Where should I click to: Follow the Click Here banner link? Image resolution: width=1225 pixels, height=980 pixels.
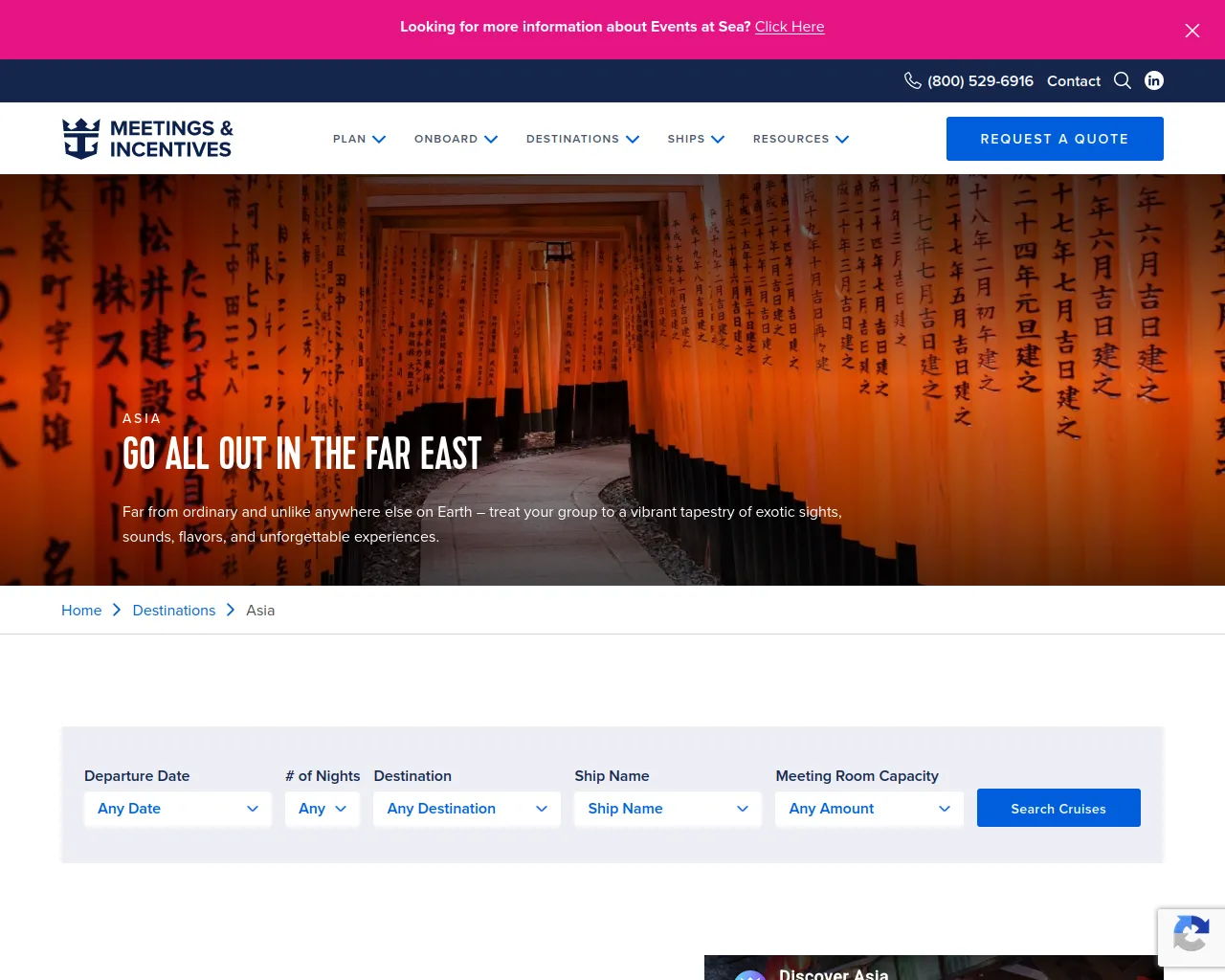point(790,27)
